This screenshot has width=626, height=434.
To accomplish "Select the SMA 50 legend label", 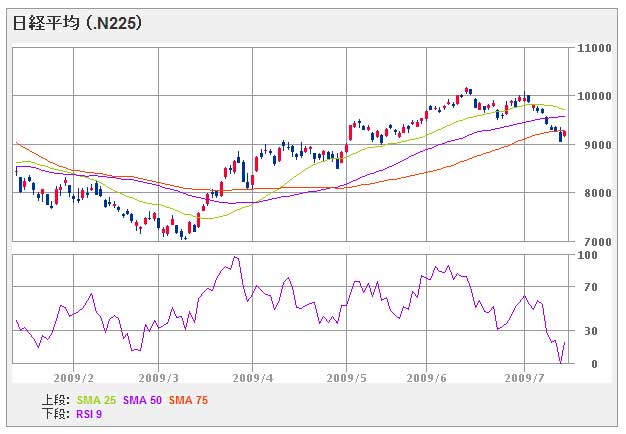I will (x=143, y=400).
